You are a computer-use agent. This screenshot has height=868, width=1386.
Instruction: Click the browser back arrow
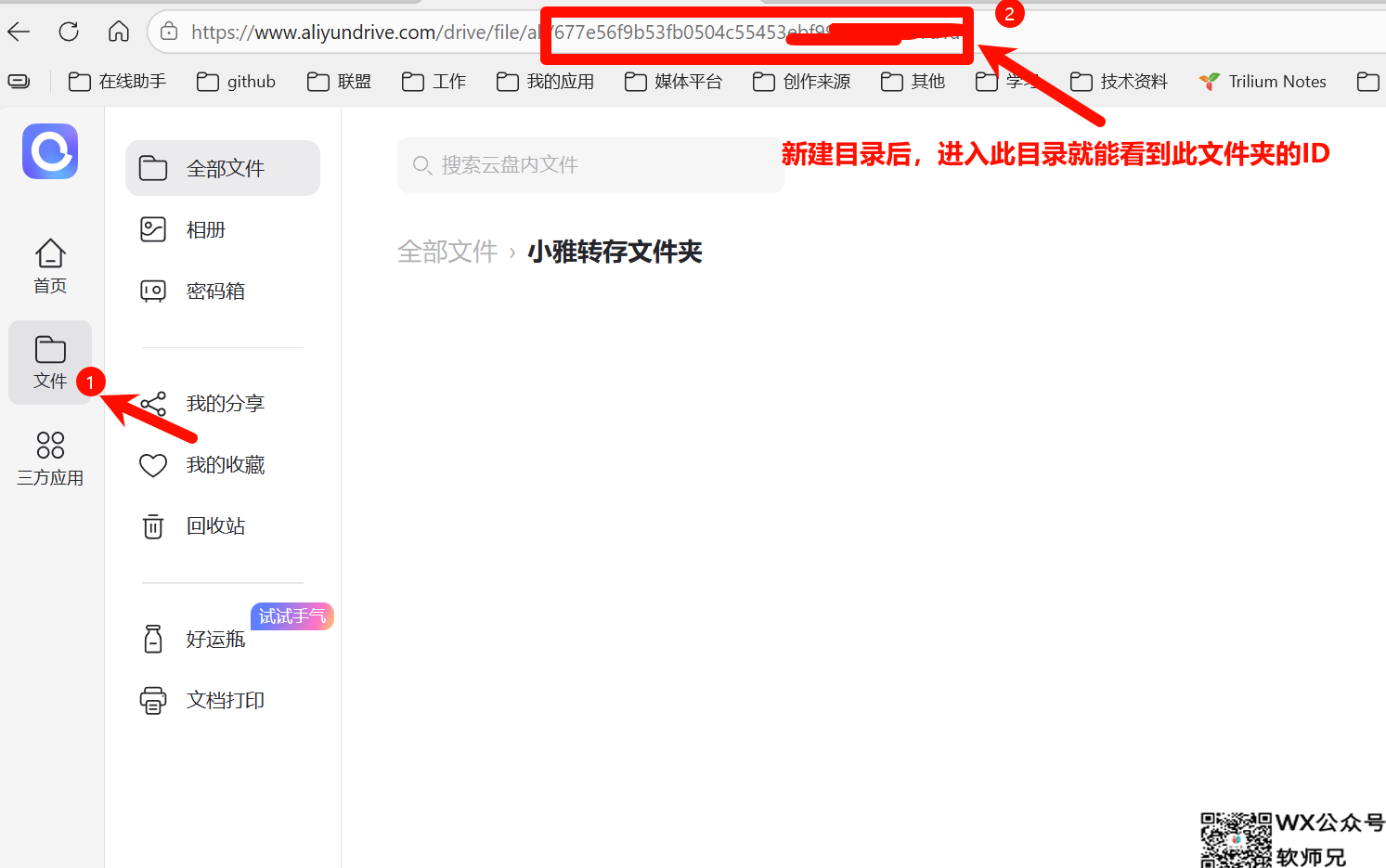click(19, 32)
